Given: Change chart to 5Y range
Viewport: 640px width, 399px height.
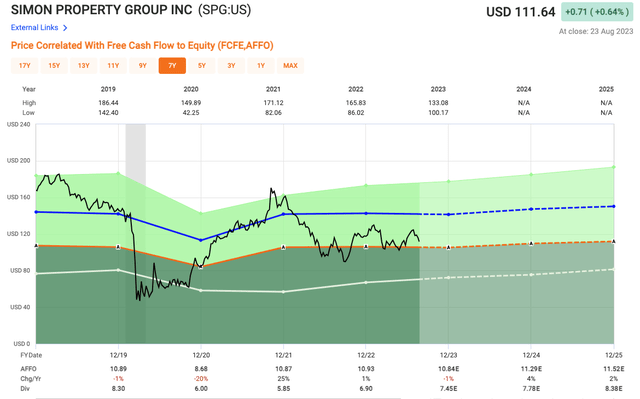Looking at the screenshot, I should (x=202, y=66).
